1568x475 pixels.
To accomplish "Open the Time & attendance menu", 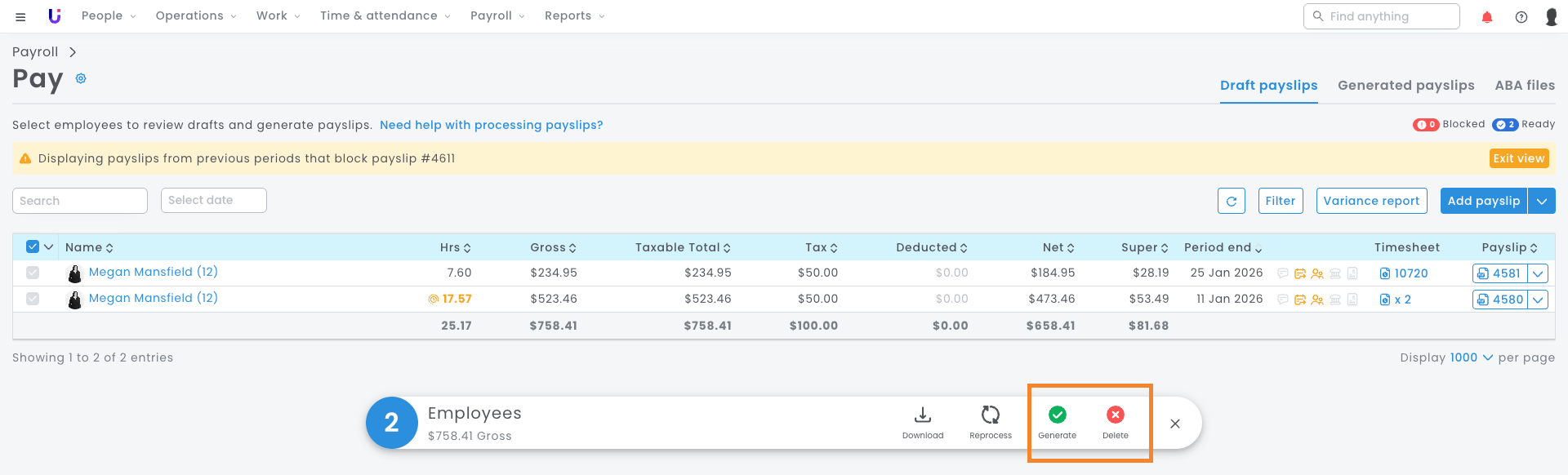I will [385, 16].
